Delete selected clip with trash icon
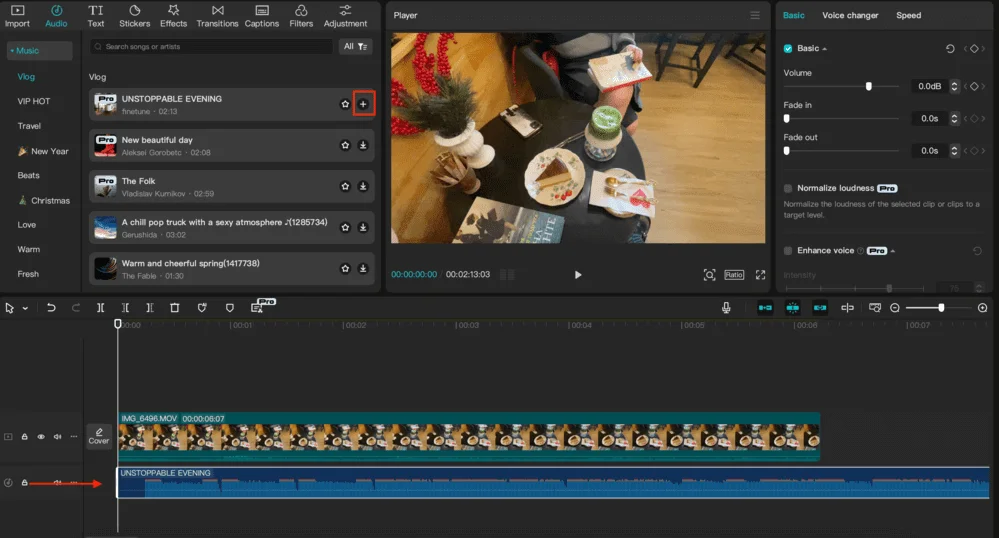Image resolution: width=999 pixels, height=538 pixels. [x=175, y=308]
